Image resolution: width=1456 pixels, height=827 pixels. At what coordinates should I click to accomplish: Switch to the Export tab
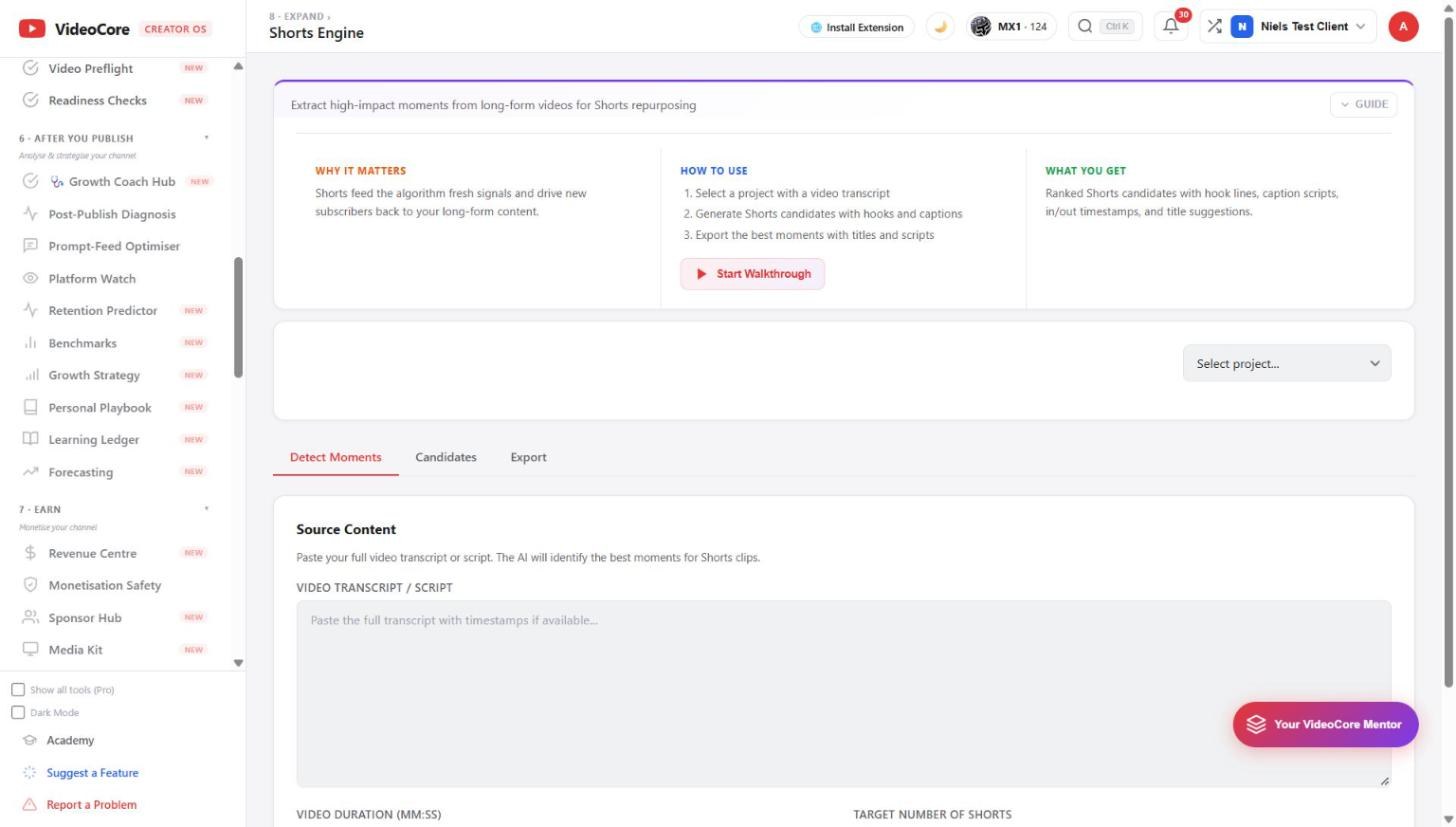(528, 457)
